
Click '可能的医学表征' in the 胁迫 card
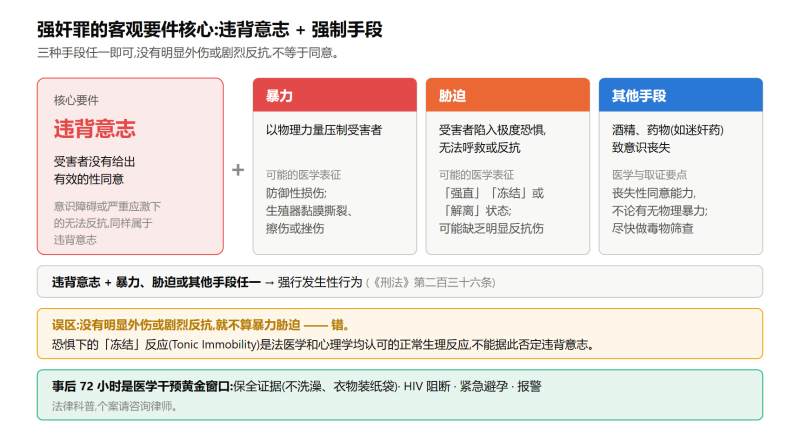pos(476,175)
